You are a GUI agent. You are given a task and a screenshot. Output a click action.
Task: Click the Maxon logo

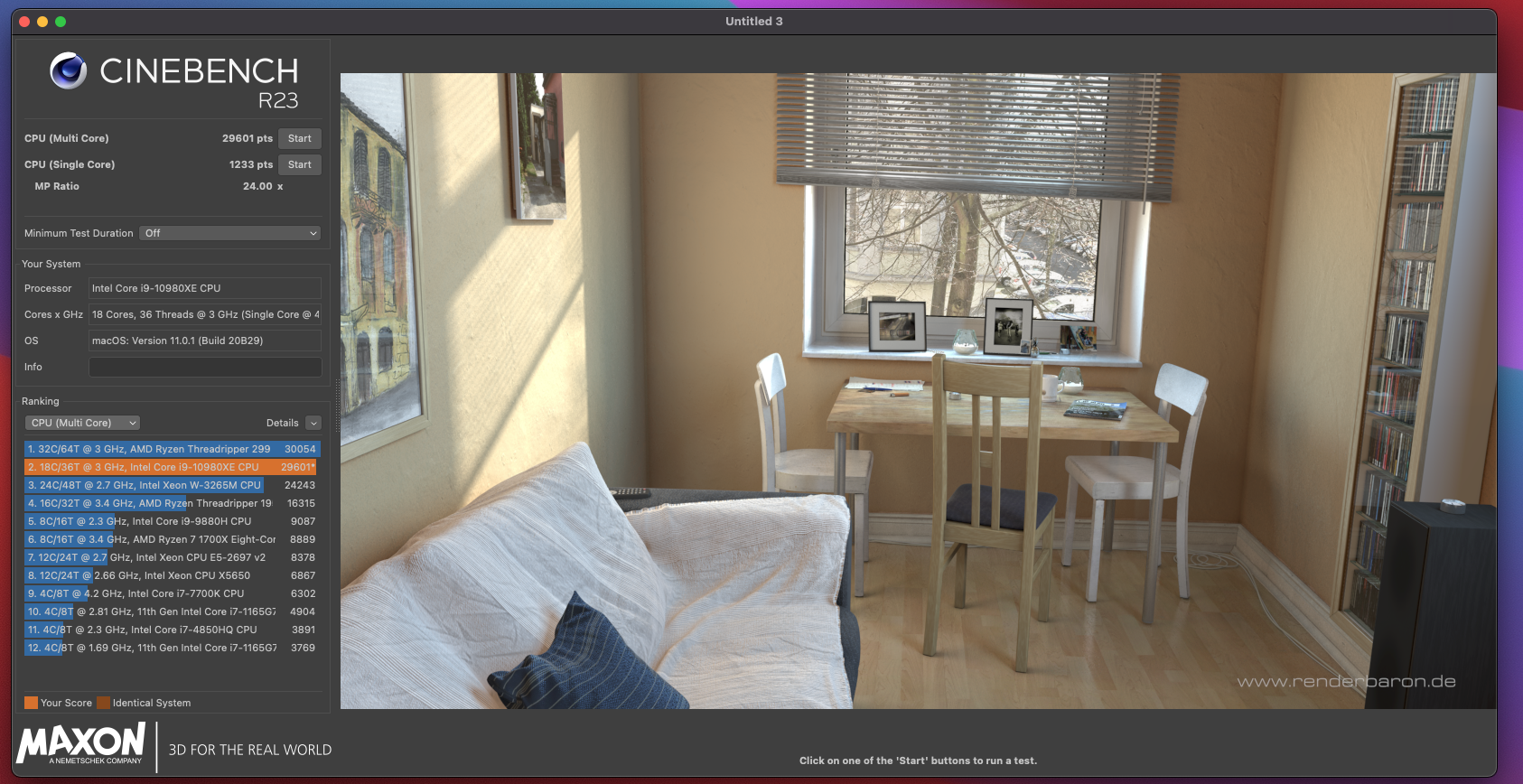[81, 744]
